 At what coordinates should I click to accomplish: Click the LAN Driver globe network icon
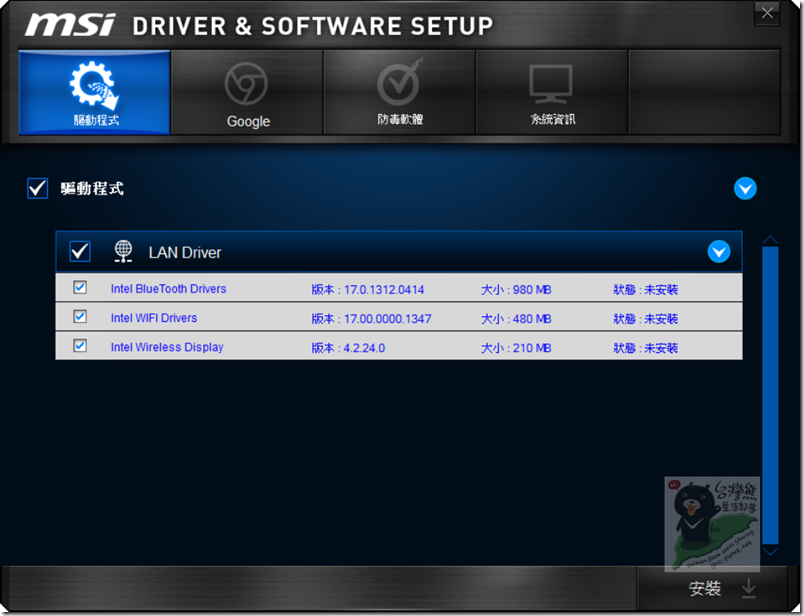[123, 251]
